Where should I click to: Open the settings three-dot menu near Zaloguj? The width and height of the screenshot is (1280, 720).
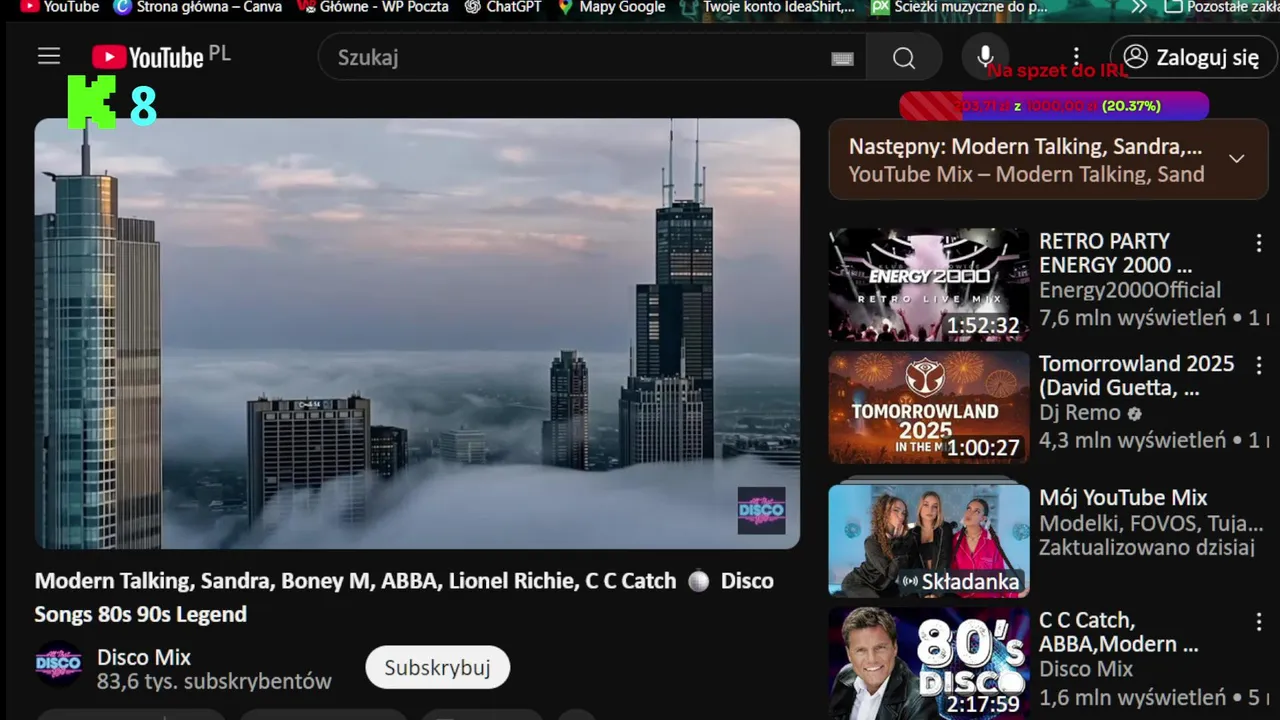tap(1076, 57)
